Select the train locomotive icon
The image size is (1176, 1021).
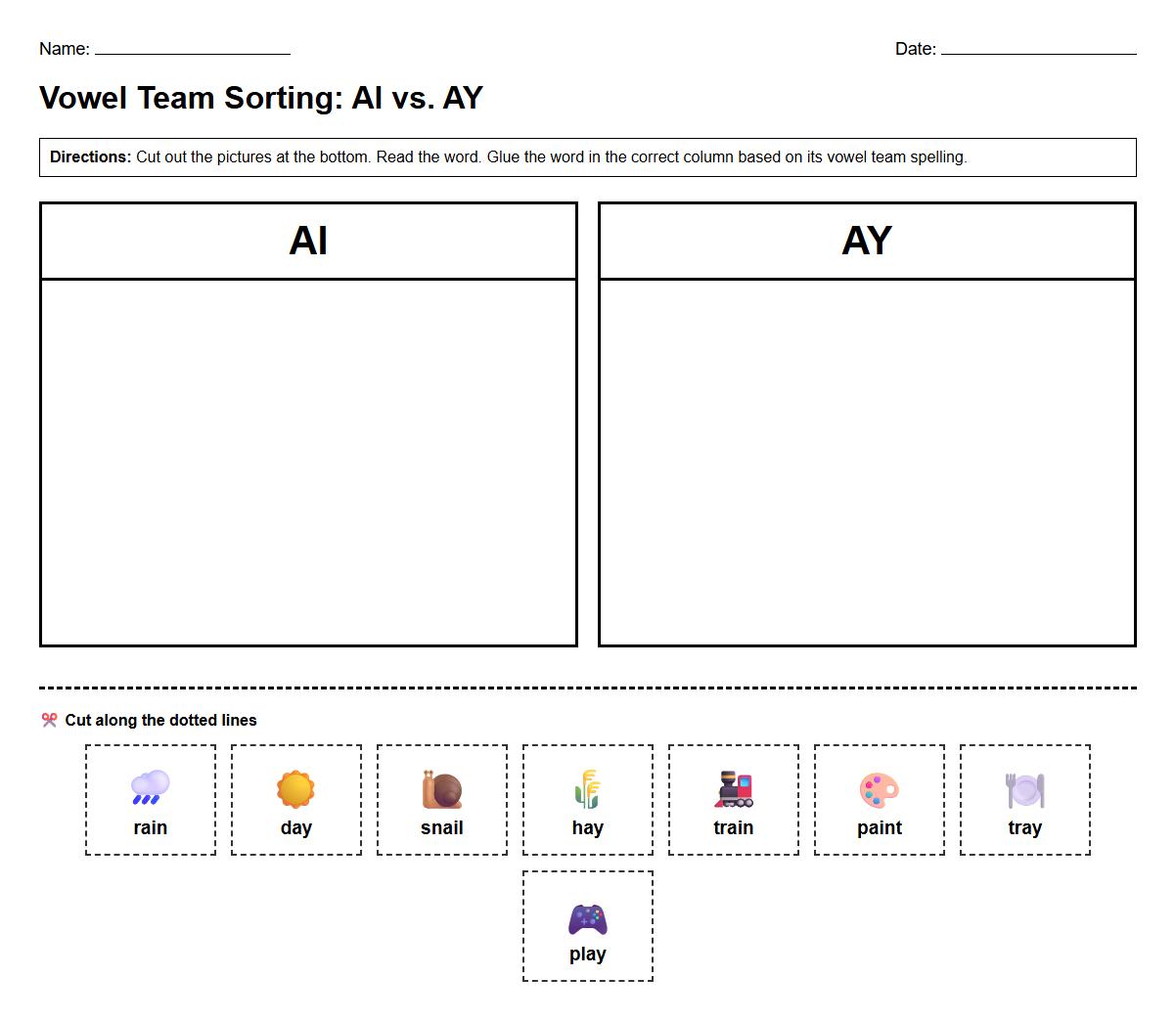(733, 786)
